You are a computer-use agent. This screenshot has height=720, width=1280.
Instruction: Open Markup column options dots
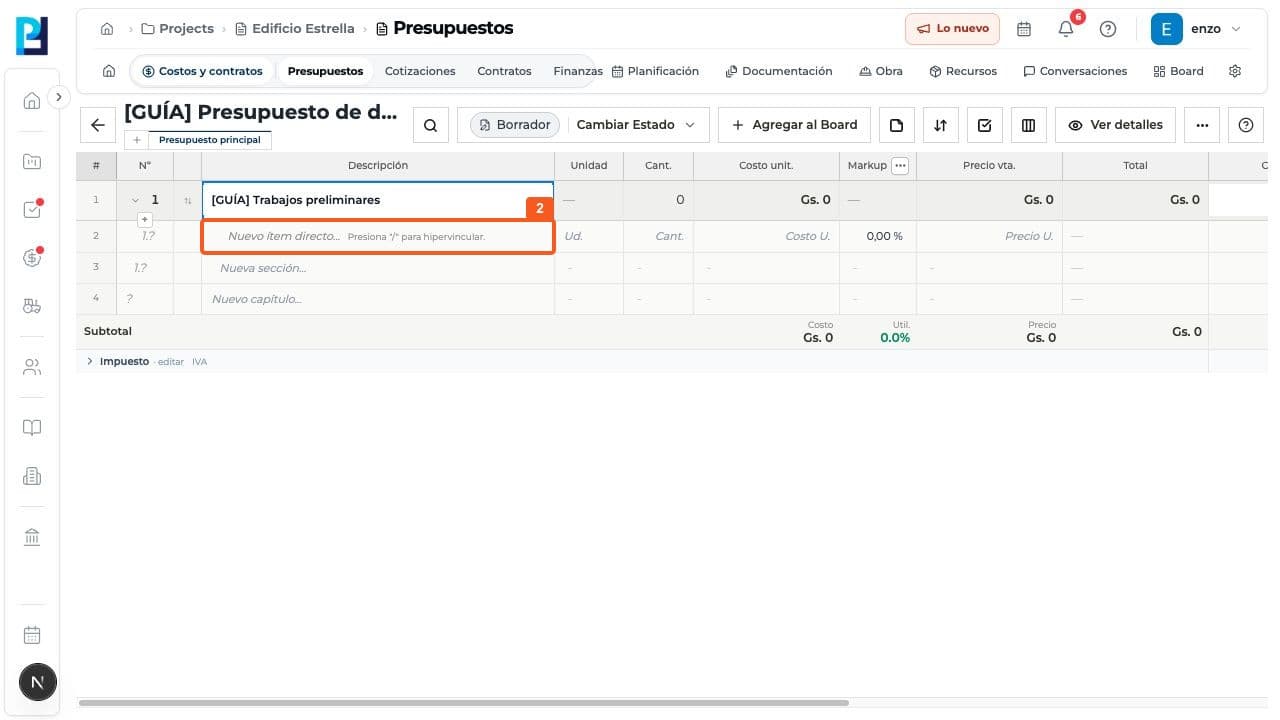900,166
